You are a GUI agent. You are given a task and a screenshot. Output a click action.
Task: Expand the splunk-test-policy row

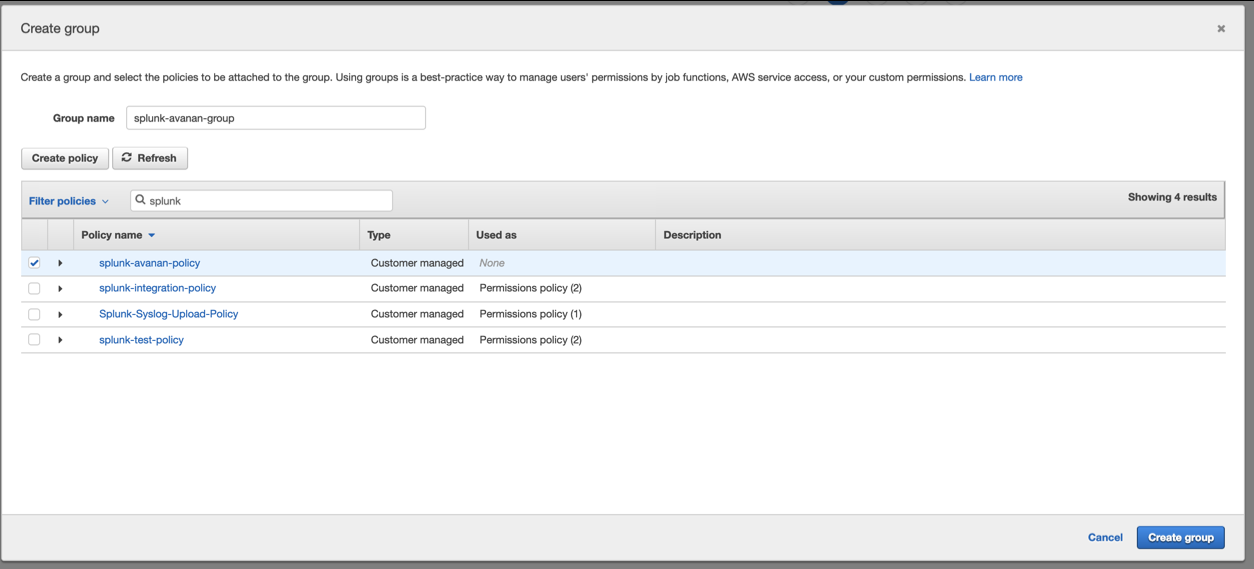60,340
